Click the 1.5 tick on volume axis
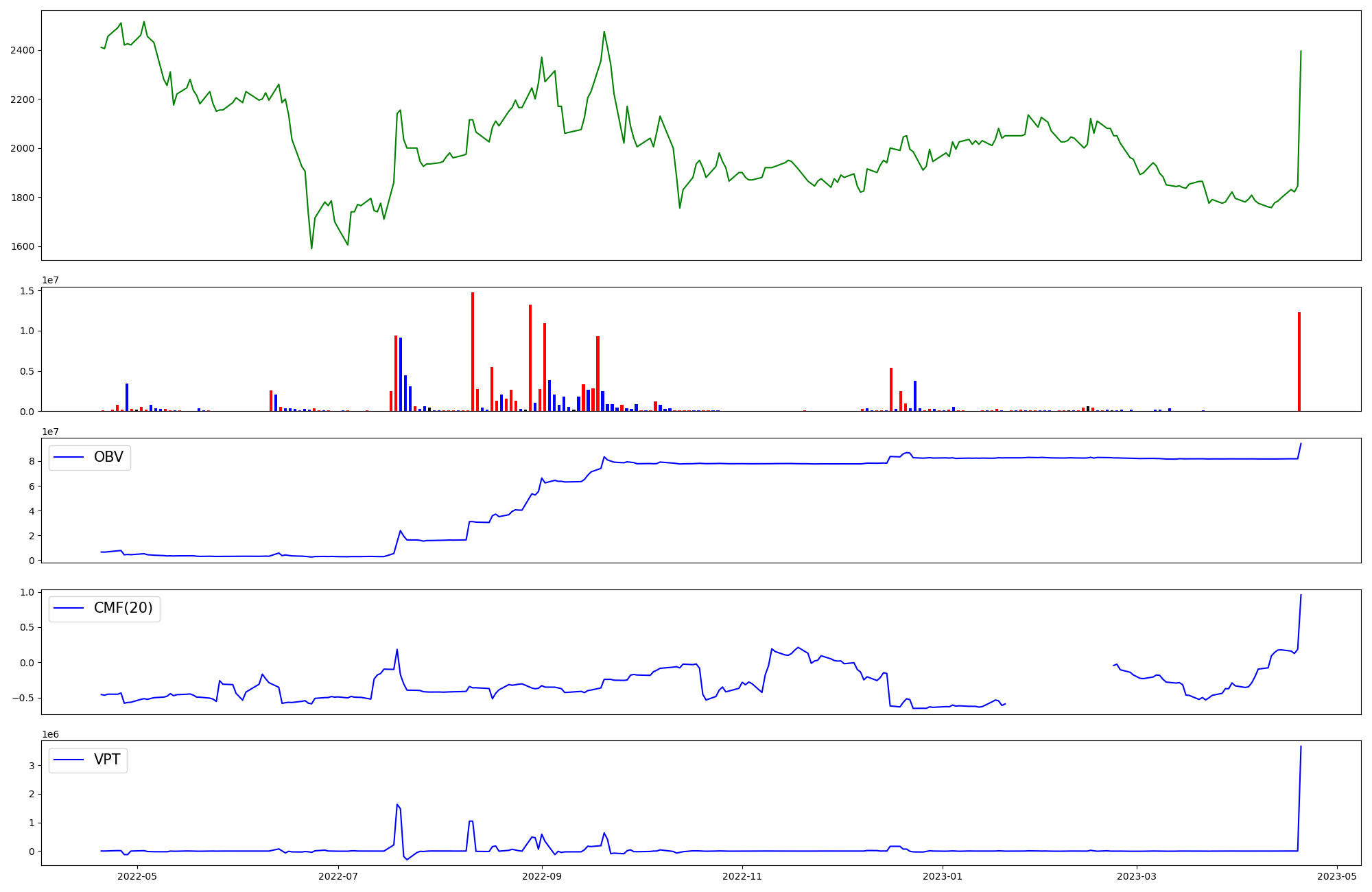Image resolution: width=1372 pixels, height=892 pixels. (x=27, y=292)
